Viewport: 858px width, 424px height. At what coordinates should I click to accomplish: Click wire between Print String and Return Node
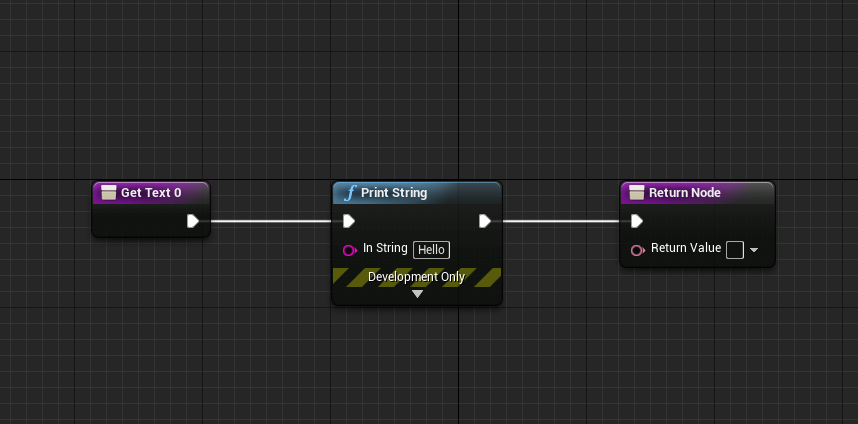[561, 221]
